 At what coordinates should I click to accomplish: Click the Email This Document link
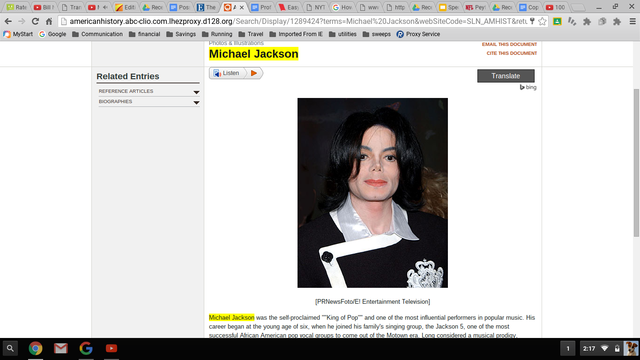(509, 44)
